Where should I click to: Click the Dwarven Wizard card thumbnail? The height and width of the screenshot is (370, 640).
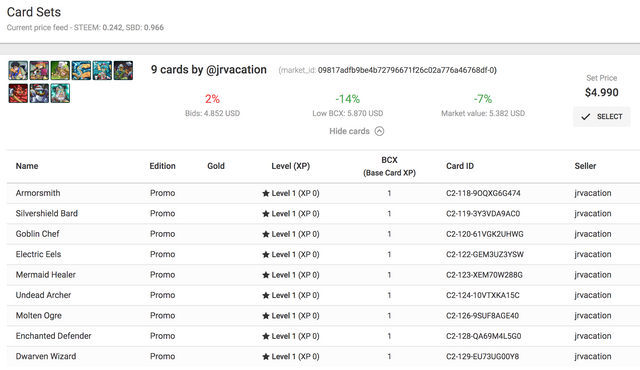(x=60, y=93)
